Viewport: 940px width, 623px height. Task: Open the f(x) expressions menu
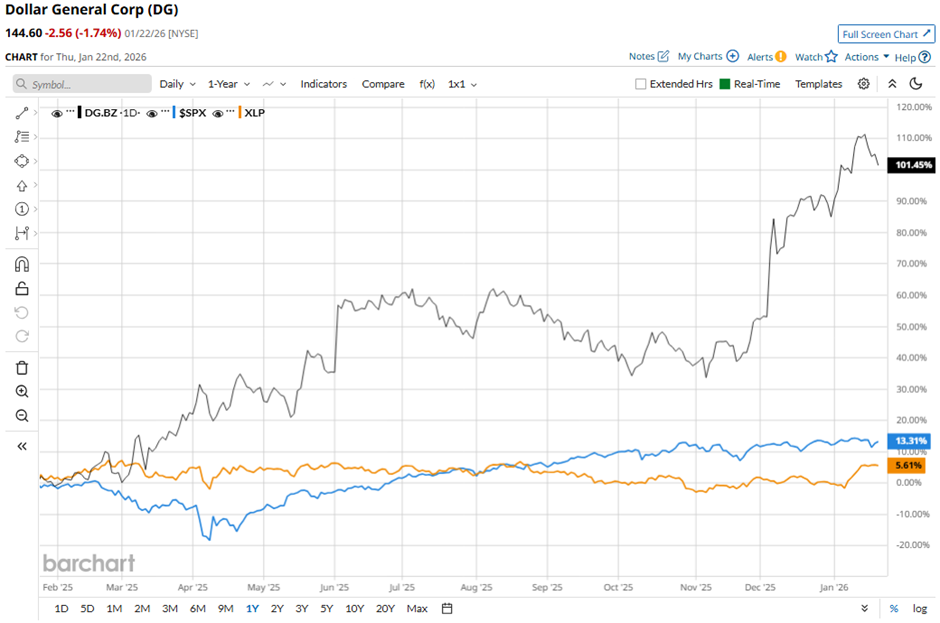click(x=427, y=84)
